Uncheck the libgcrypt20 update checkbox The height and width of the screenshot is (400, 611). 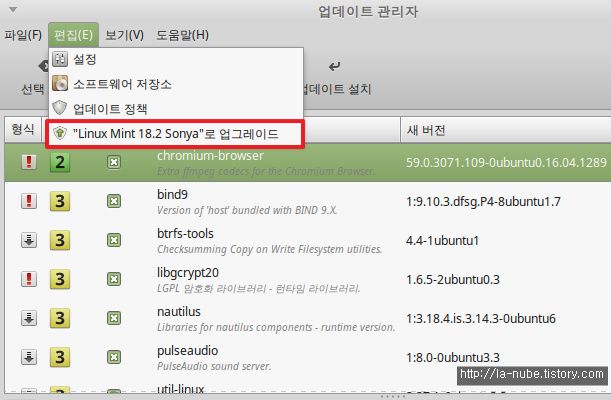(x=114, y=279)
